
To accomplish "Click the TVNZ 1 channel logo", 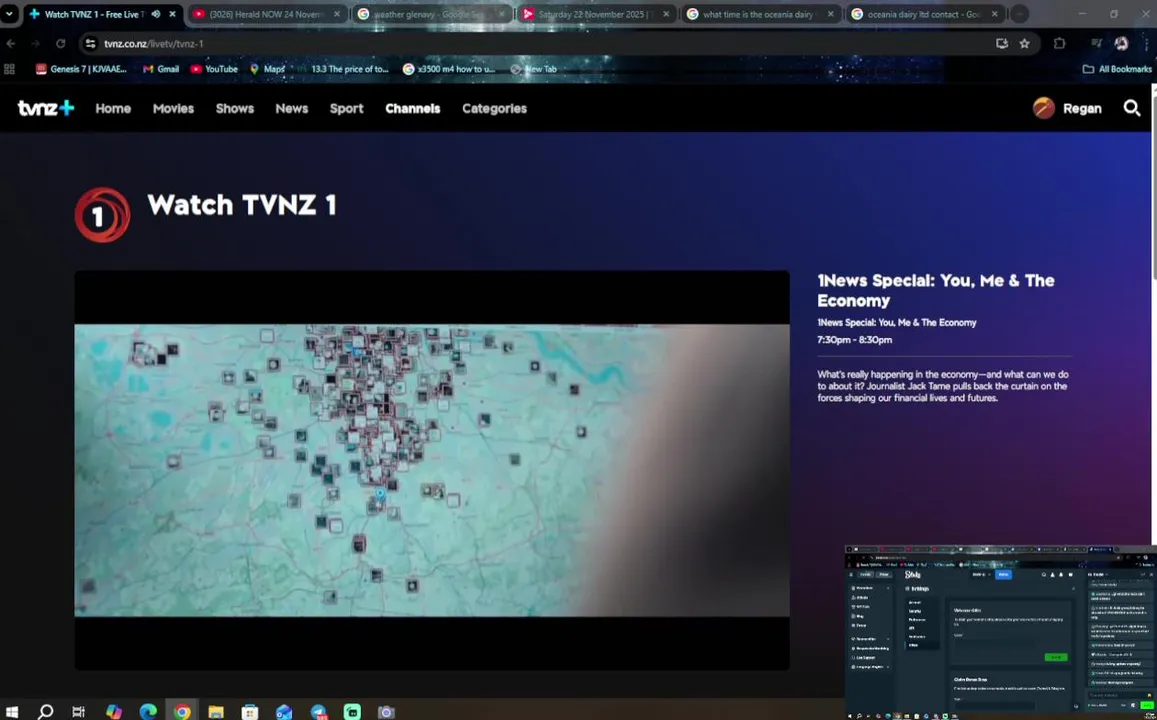I will 103,215.
